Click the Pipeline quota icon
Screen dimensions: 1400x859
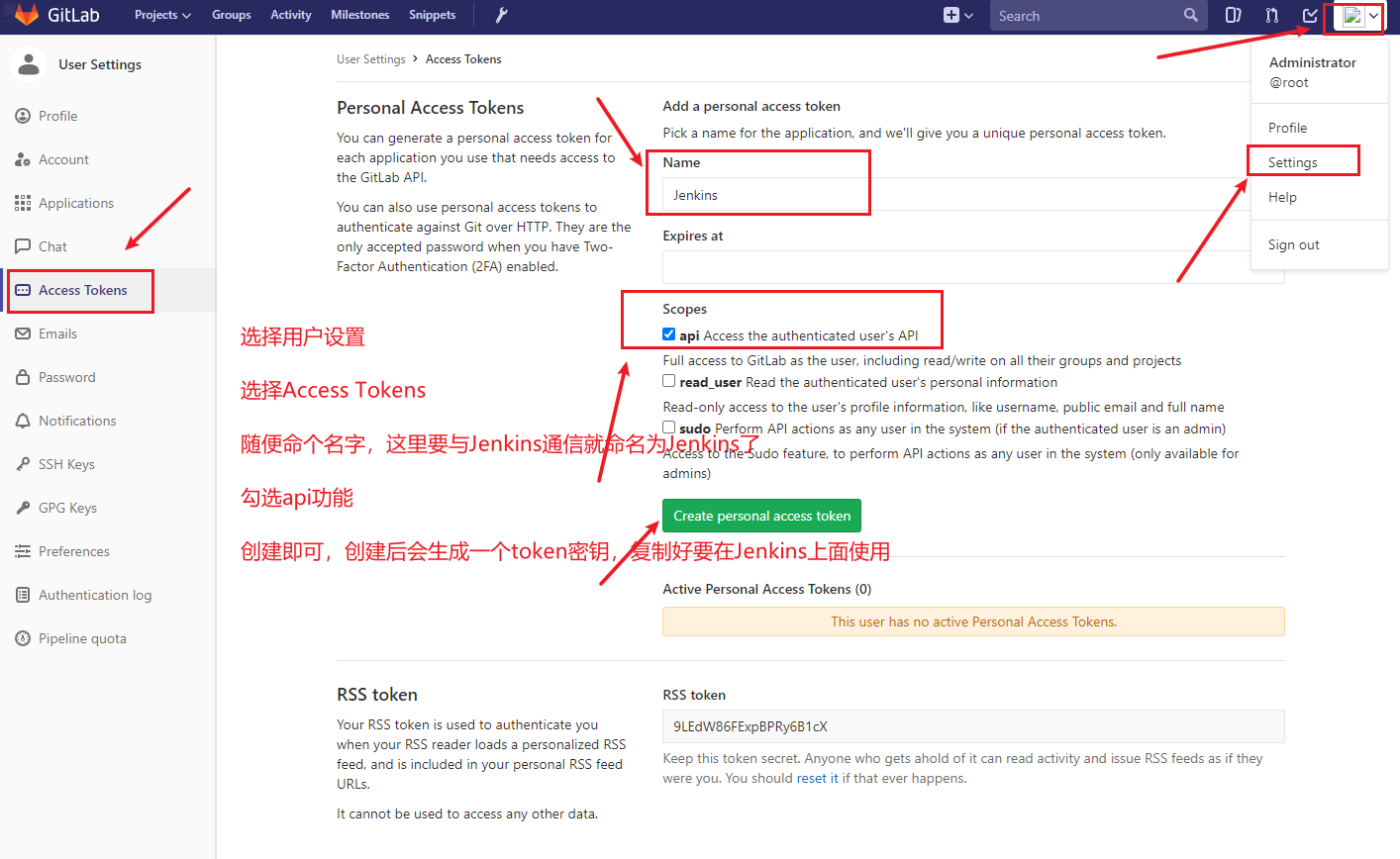(23, 638)
